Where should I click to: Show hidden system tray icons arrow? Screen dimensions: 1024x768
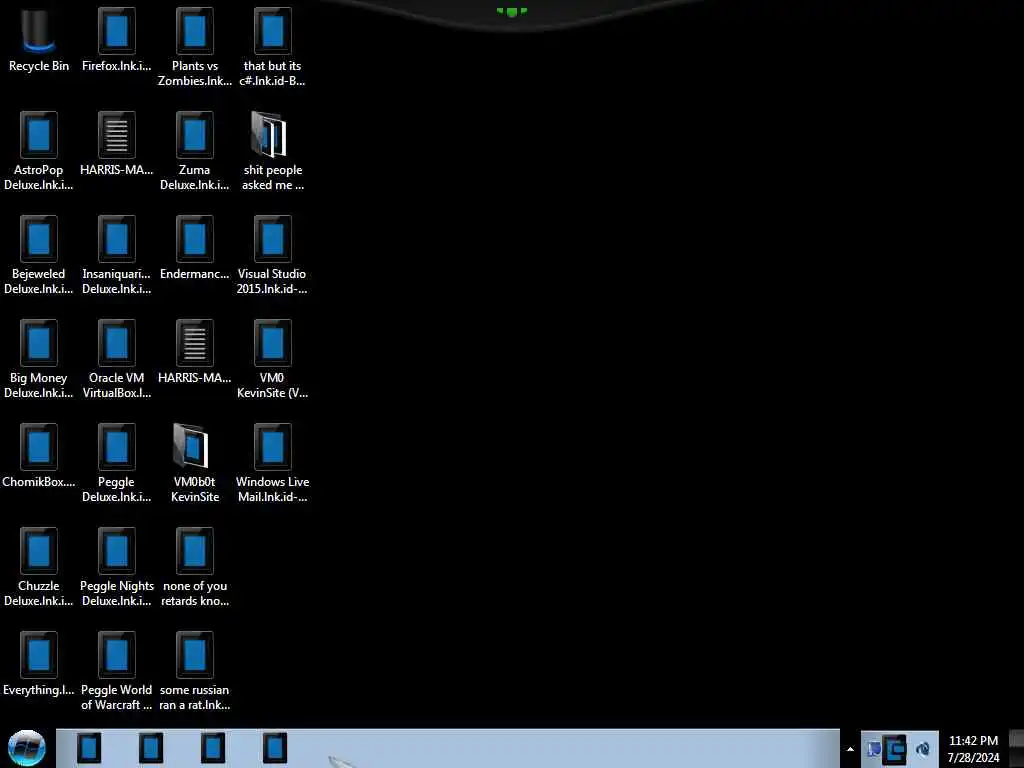(850, 749)
